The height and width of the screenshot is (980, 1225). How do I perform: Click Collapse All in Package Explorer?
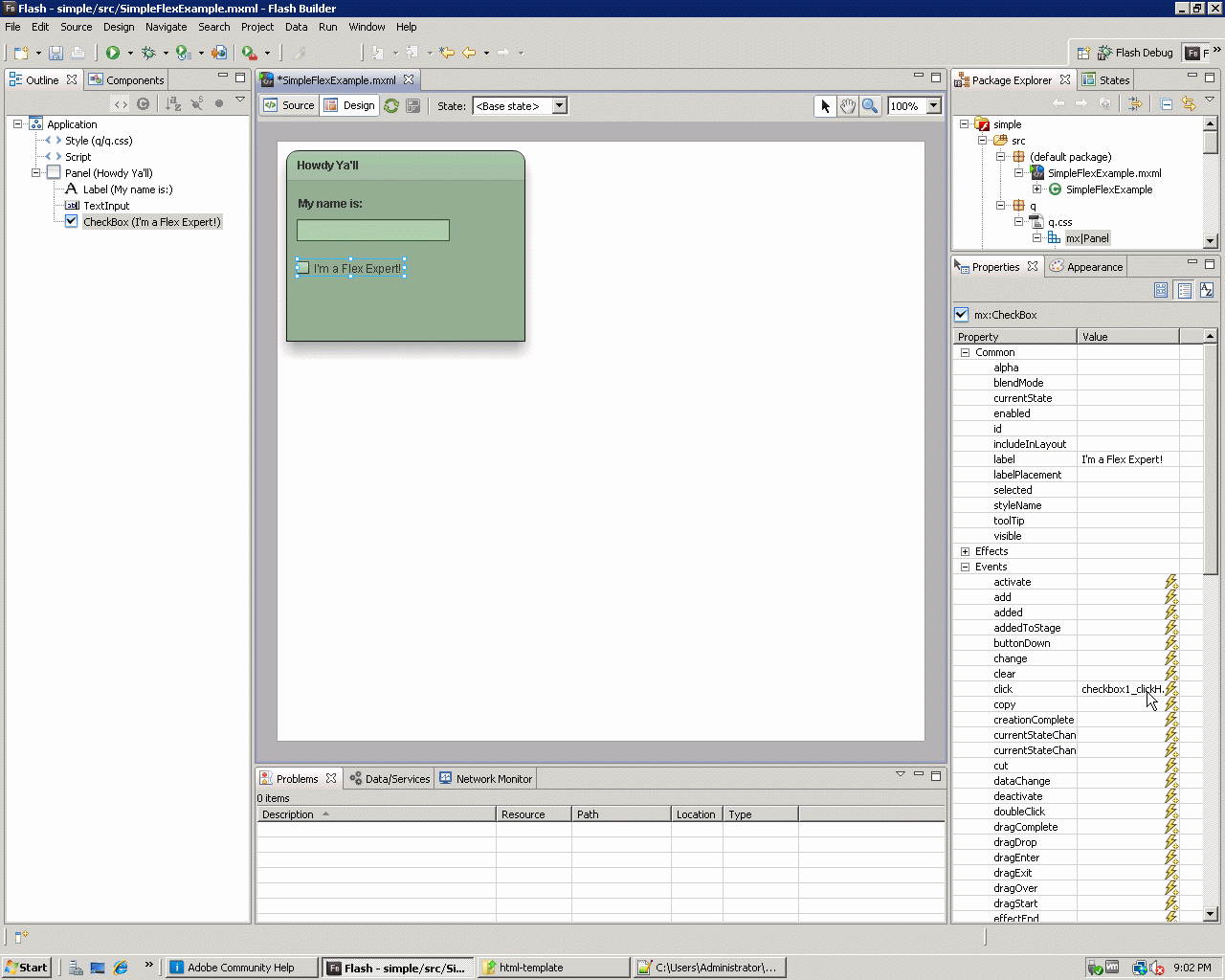point(1166,103)
